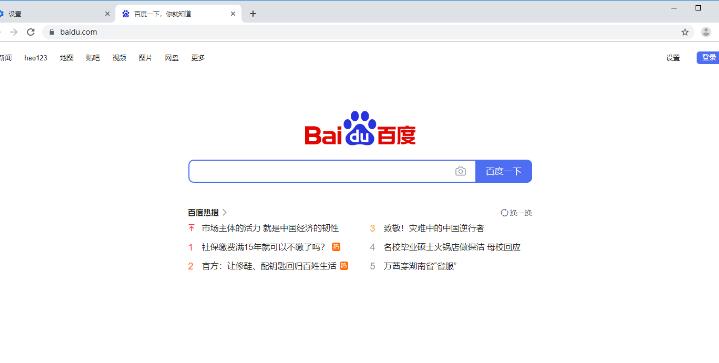Open the 地图 maps link
The image size is (719, 363).
66,58
